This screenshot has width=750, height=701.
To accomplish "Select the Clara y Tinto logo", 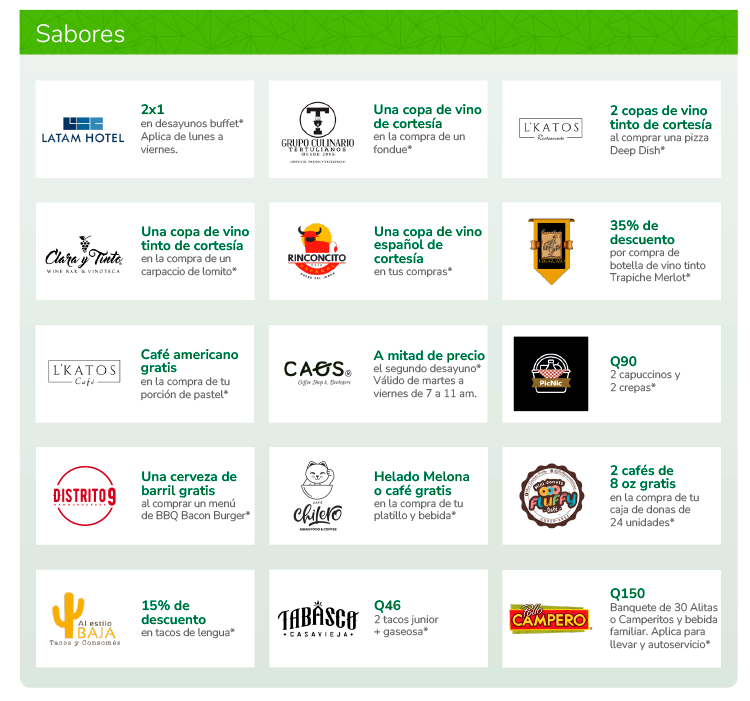I will click(84, 254).
